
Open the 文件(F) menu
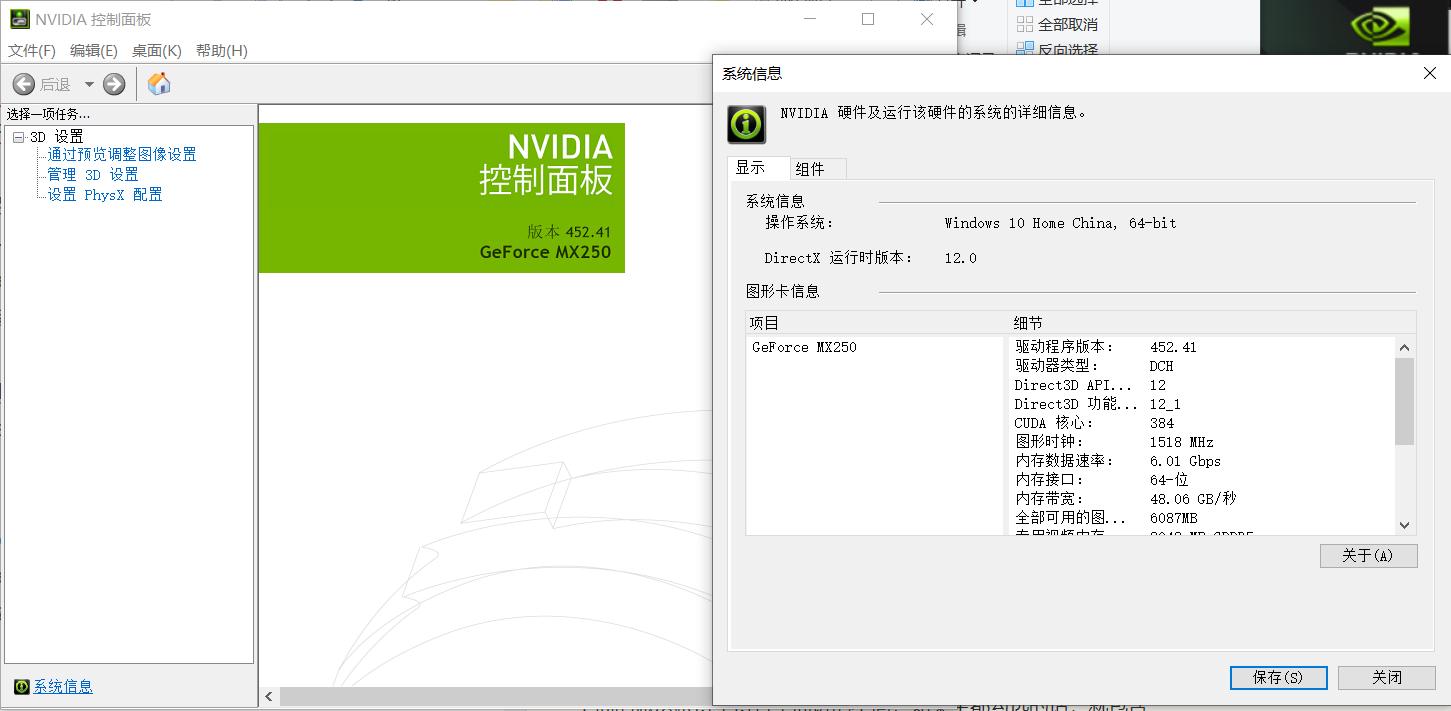tap(32, 51)
